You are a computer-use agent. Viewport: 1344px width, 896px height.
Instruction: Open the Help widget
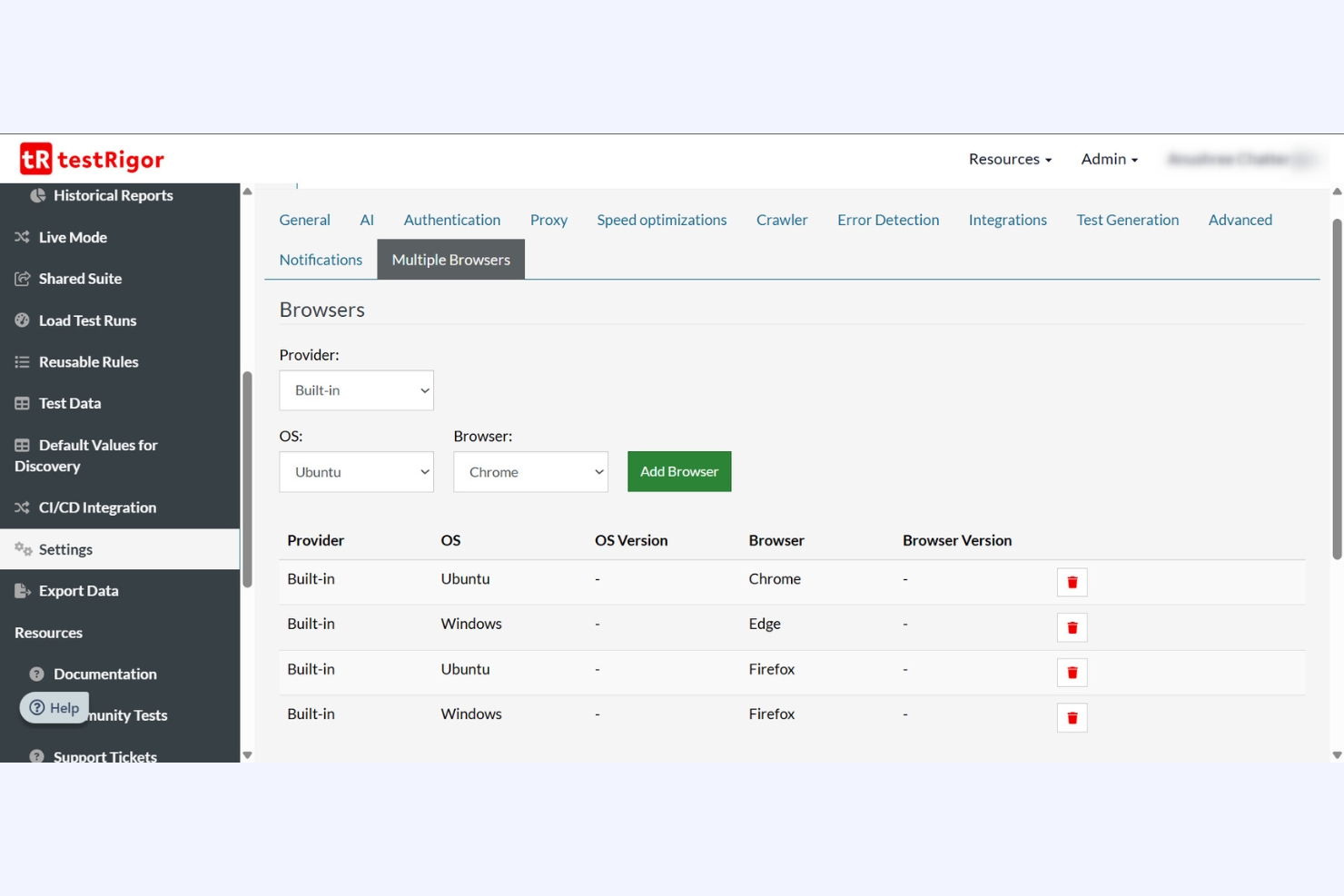(x=54, y=707)
